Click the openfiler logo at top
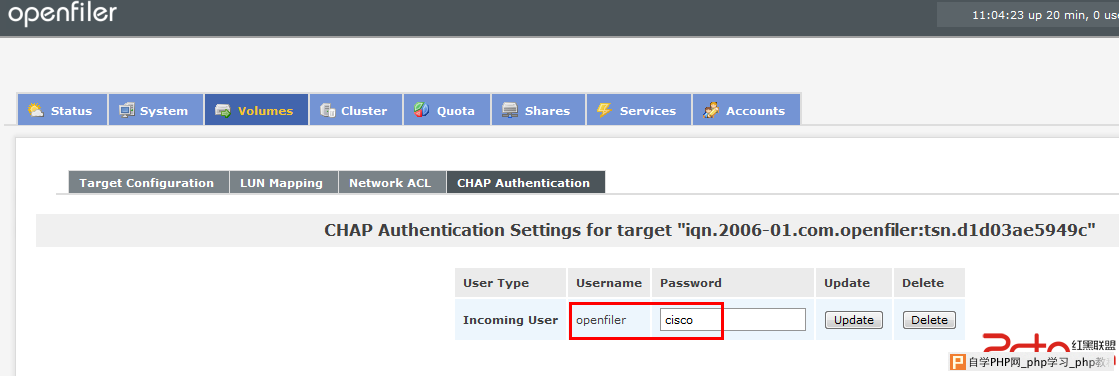The height and width of the screenshot is (376, 1119). pyautogui.click(x=61, y=14)
